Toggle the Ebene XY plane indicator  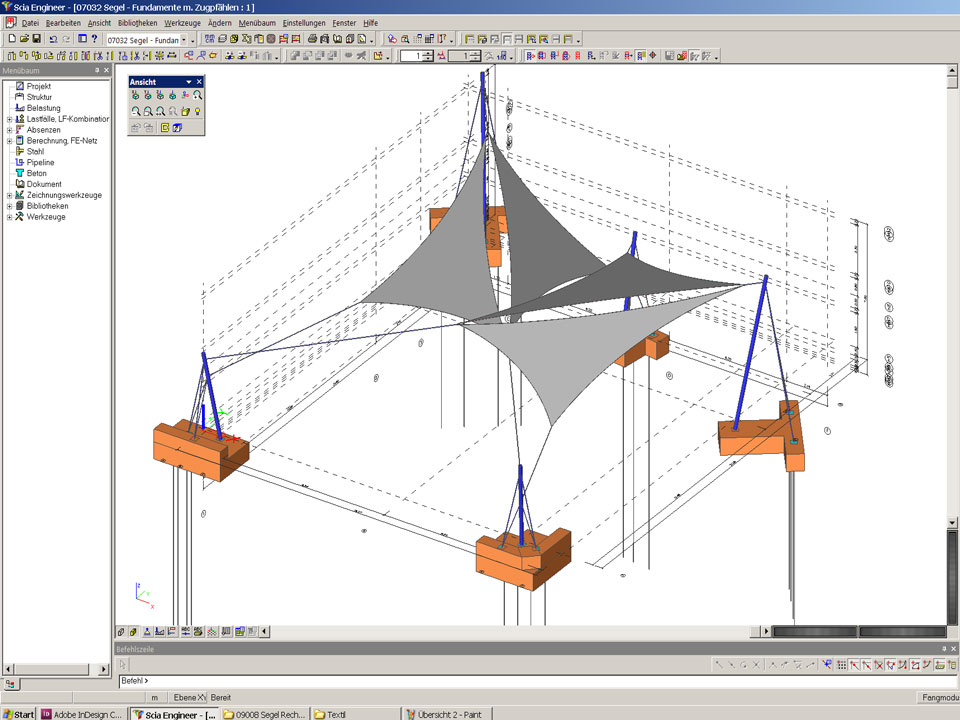(187, 697)
